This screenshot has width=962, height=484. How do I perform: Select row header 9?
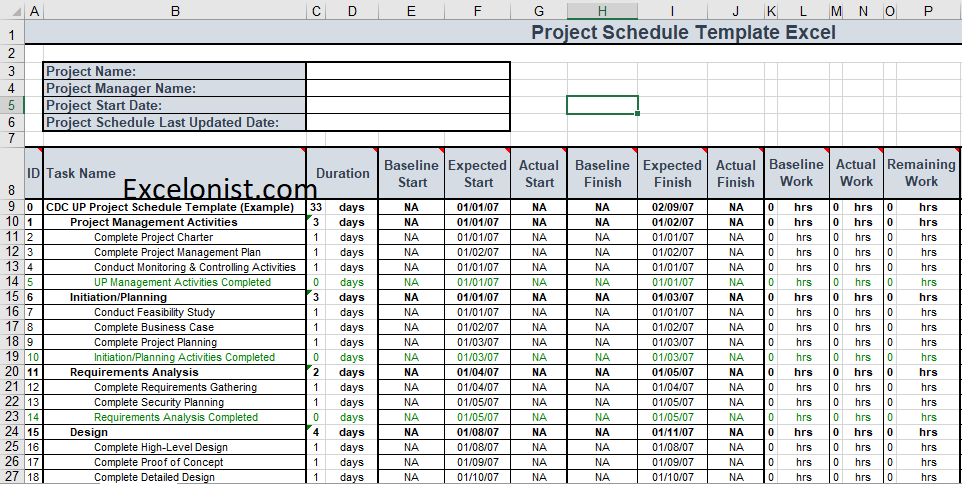[x=12, y=207]
